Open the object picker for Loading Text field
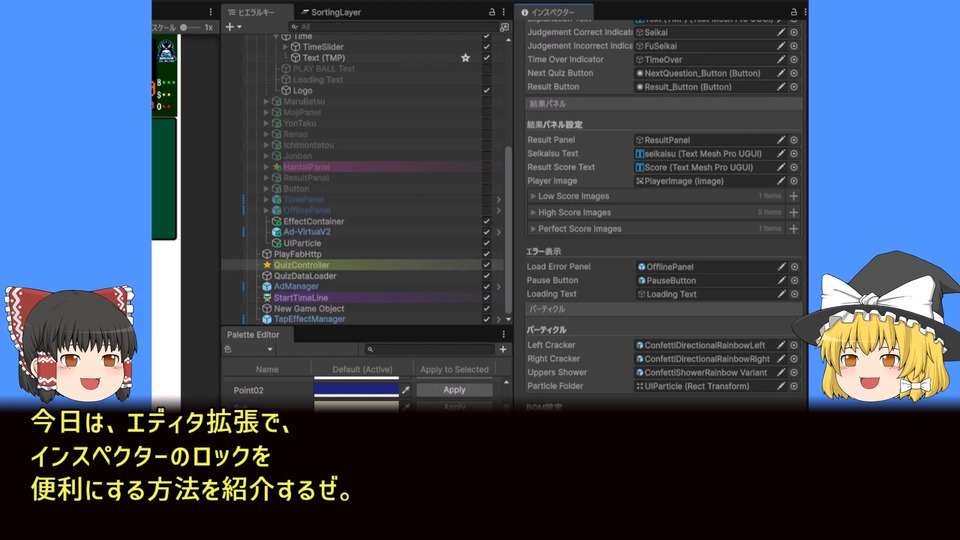 (x=794, y=294)
